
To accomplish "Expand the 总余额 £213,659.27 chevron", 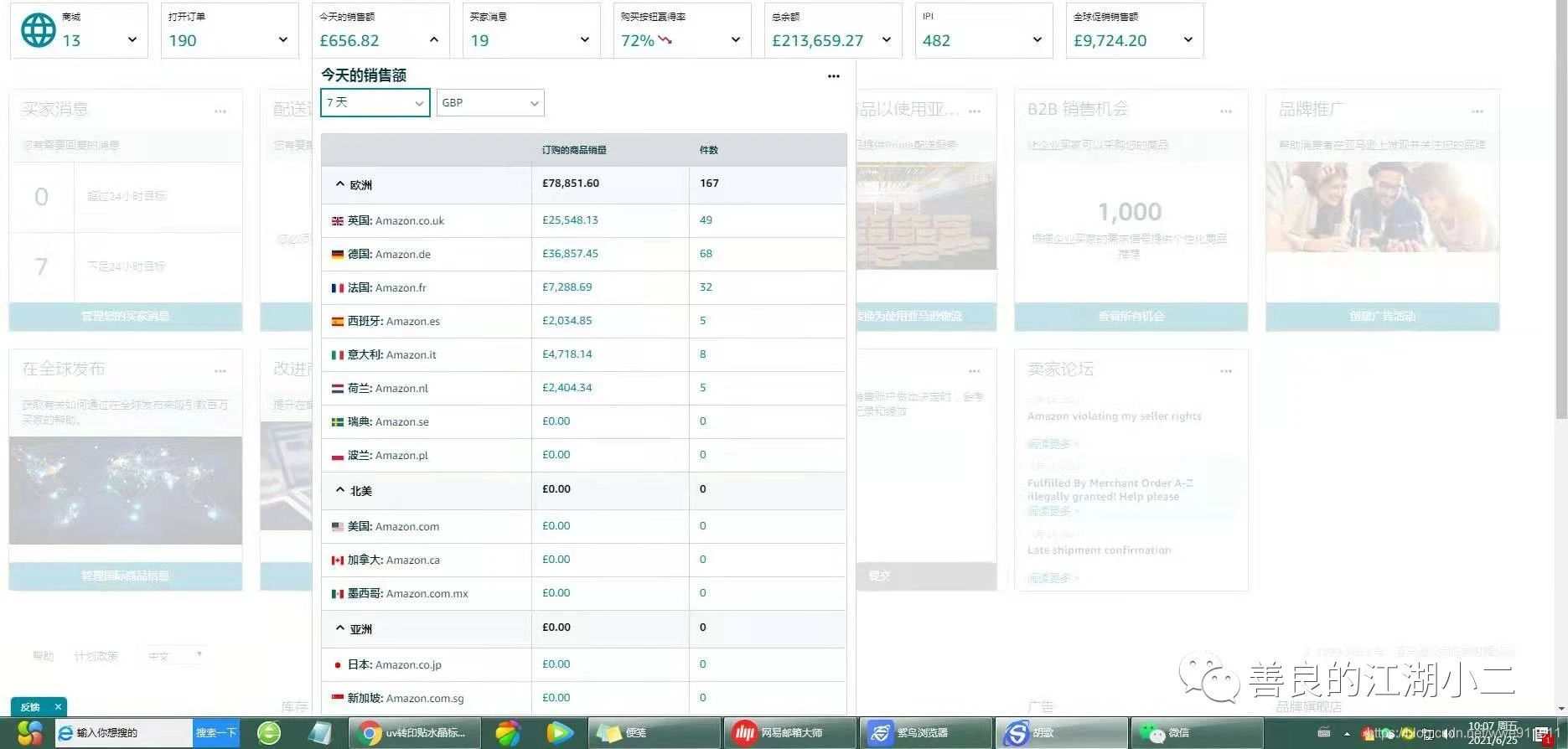I will point(886,39).
